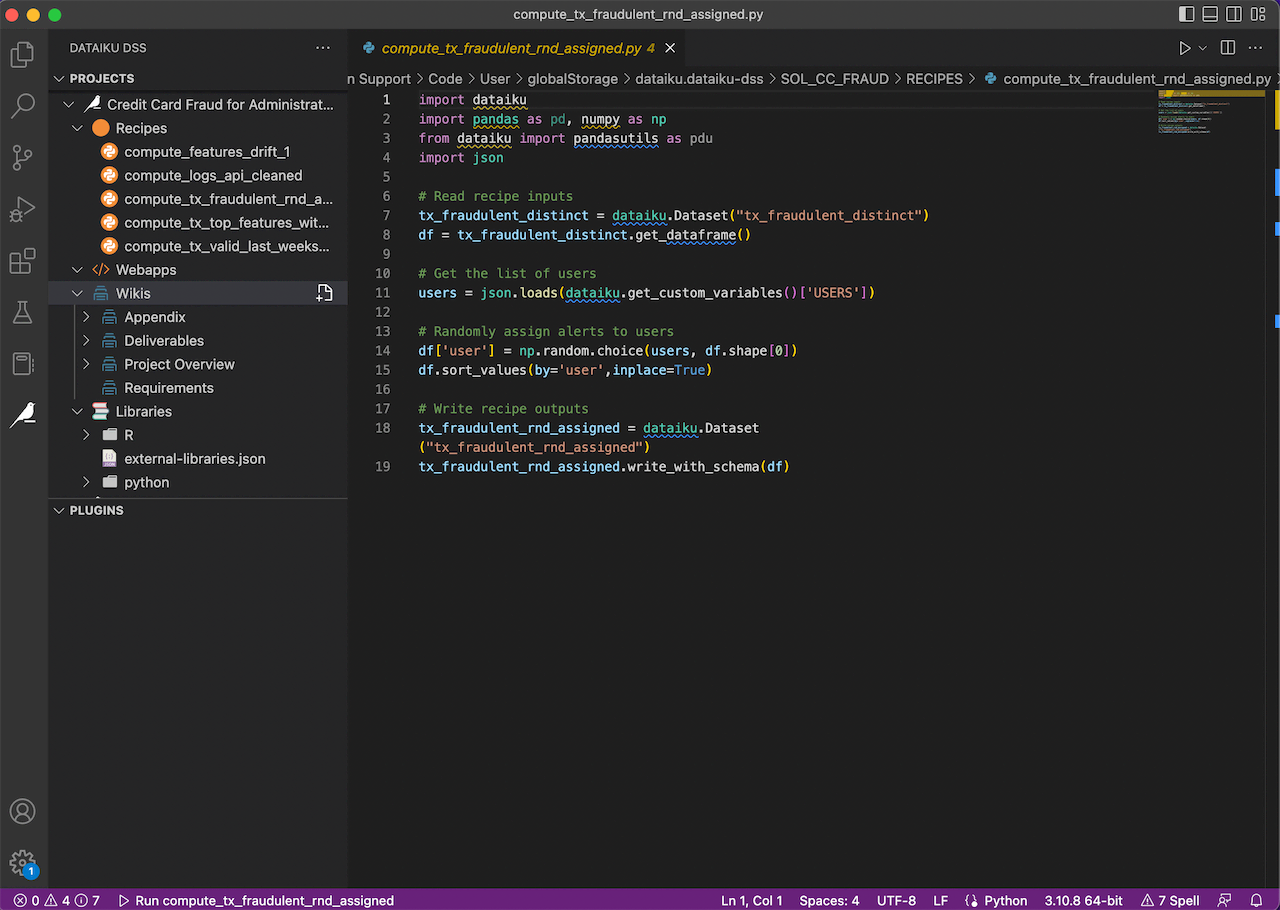Image resolution: width=1280 pixels, height=910 pixels.
Task: Collapse the Webapps folder
Action: 77,270
